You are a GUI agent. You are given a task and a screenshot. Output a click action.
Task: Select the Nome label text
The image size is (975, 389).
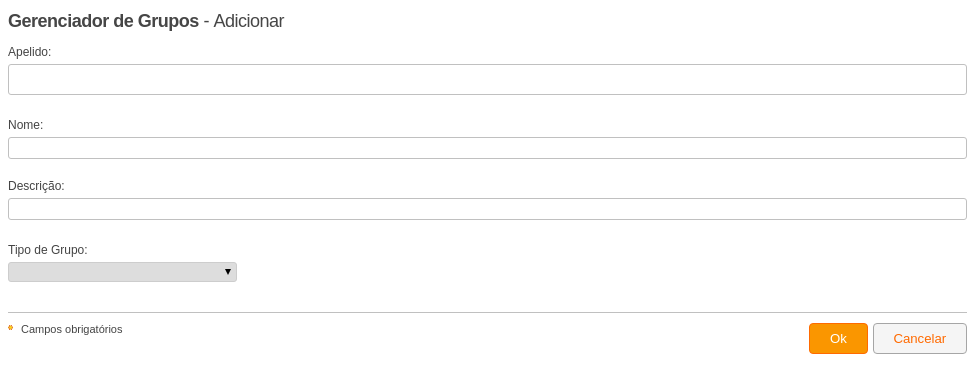(25, 125)
